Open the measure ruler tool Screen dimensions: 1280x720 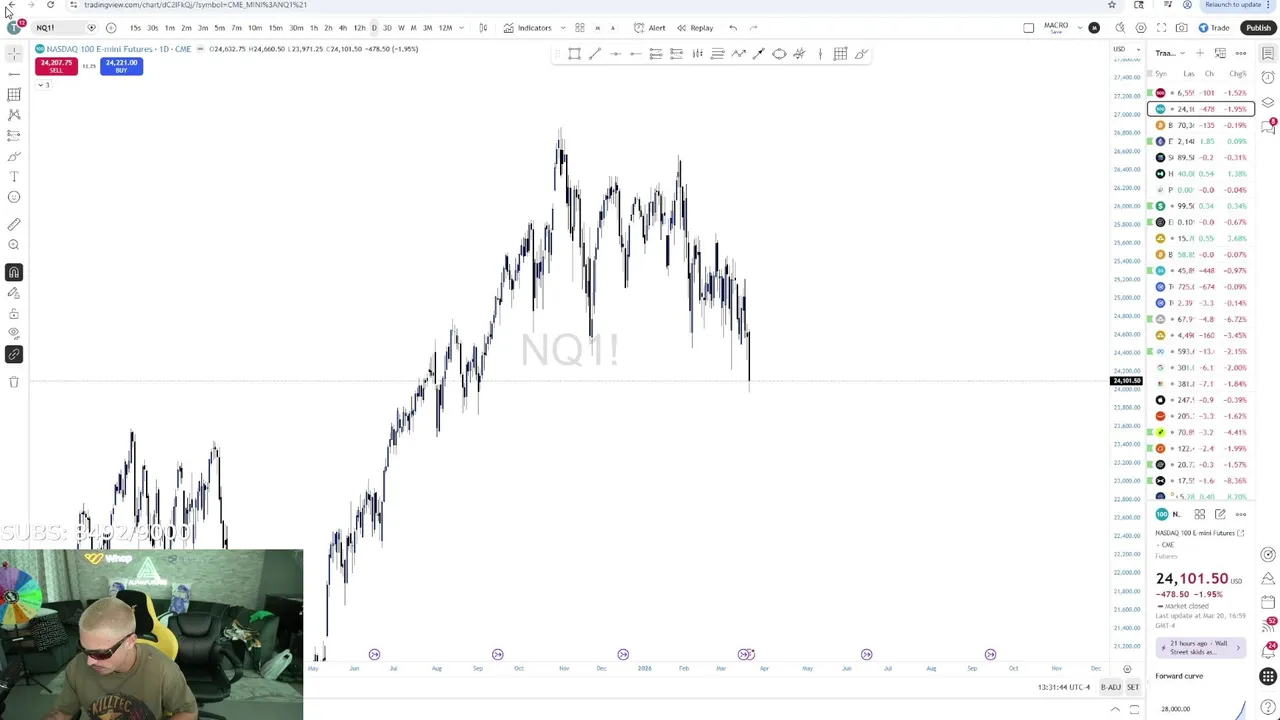[x=14, y=224]
